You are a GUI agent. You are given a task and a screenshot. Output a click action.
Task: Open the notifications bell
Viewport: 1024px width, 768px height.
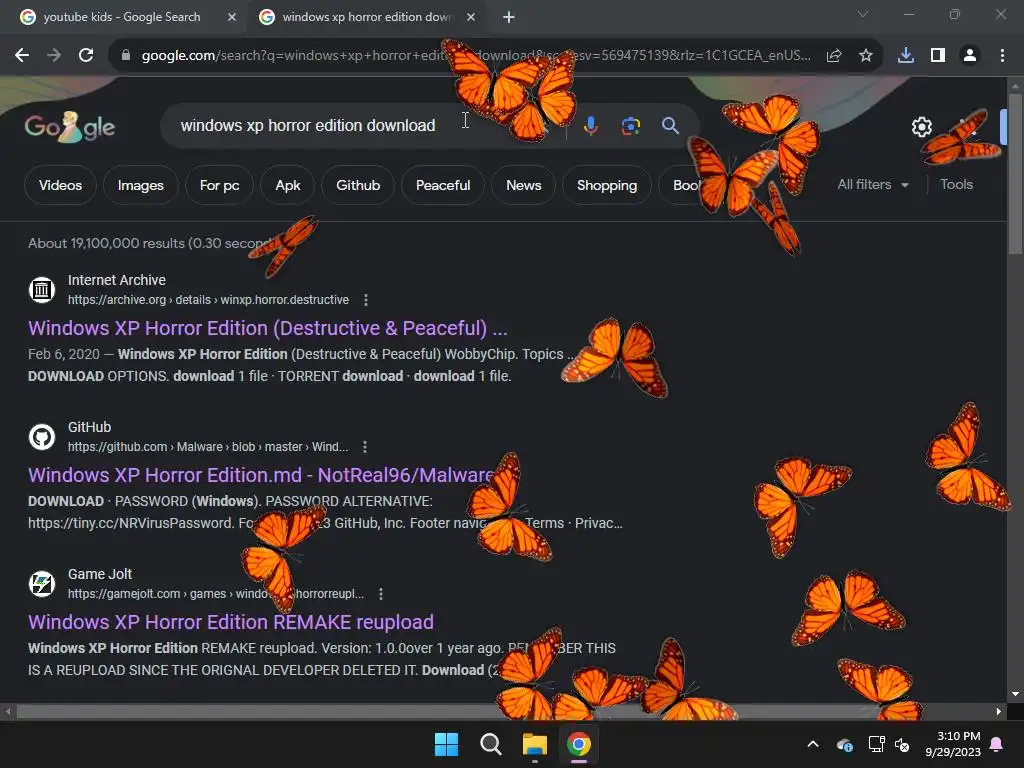click(997, 744)
